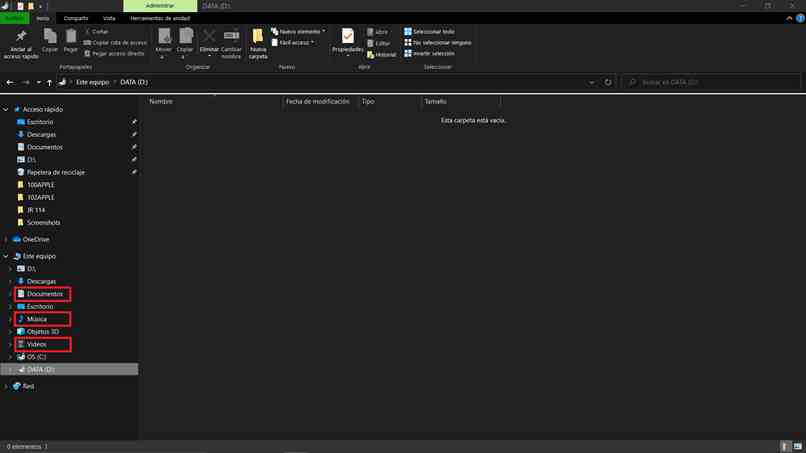This screenshot has height=453, width=806.
Task: Click the Buscar en DATA search box
Action: [x=710, y=82]
